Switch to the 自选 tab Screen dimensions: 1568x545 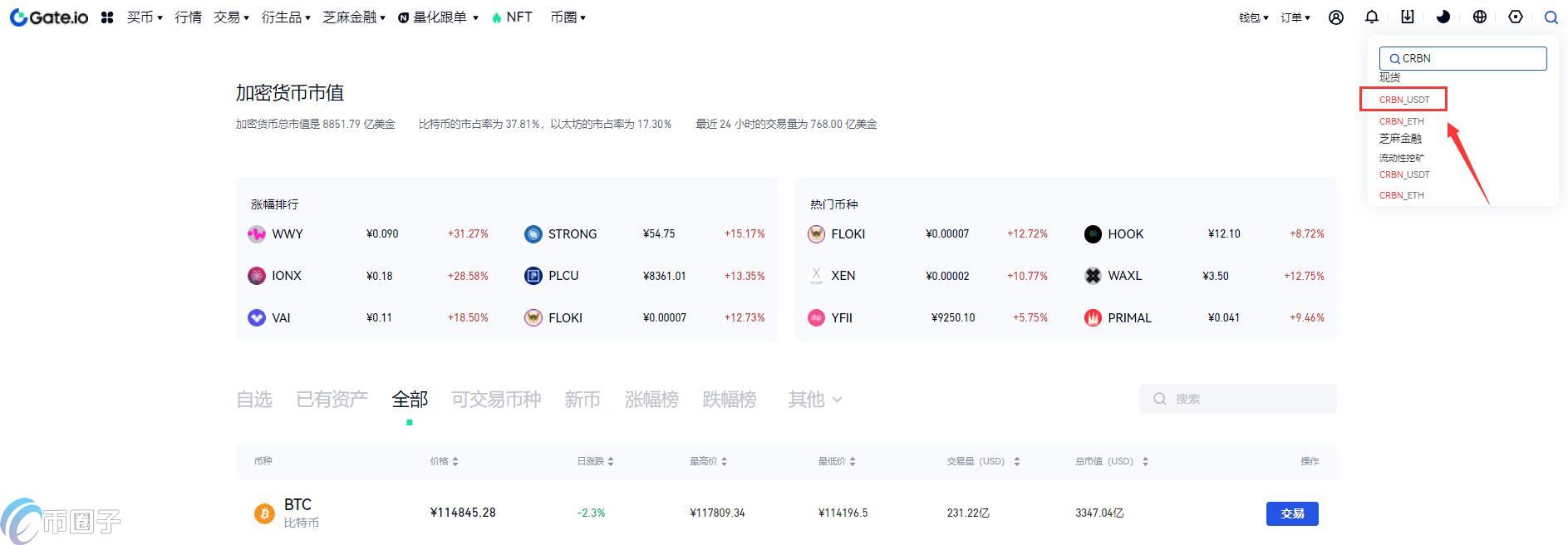tap(254, 400)
